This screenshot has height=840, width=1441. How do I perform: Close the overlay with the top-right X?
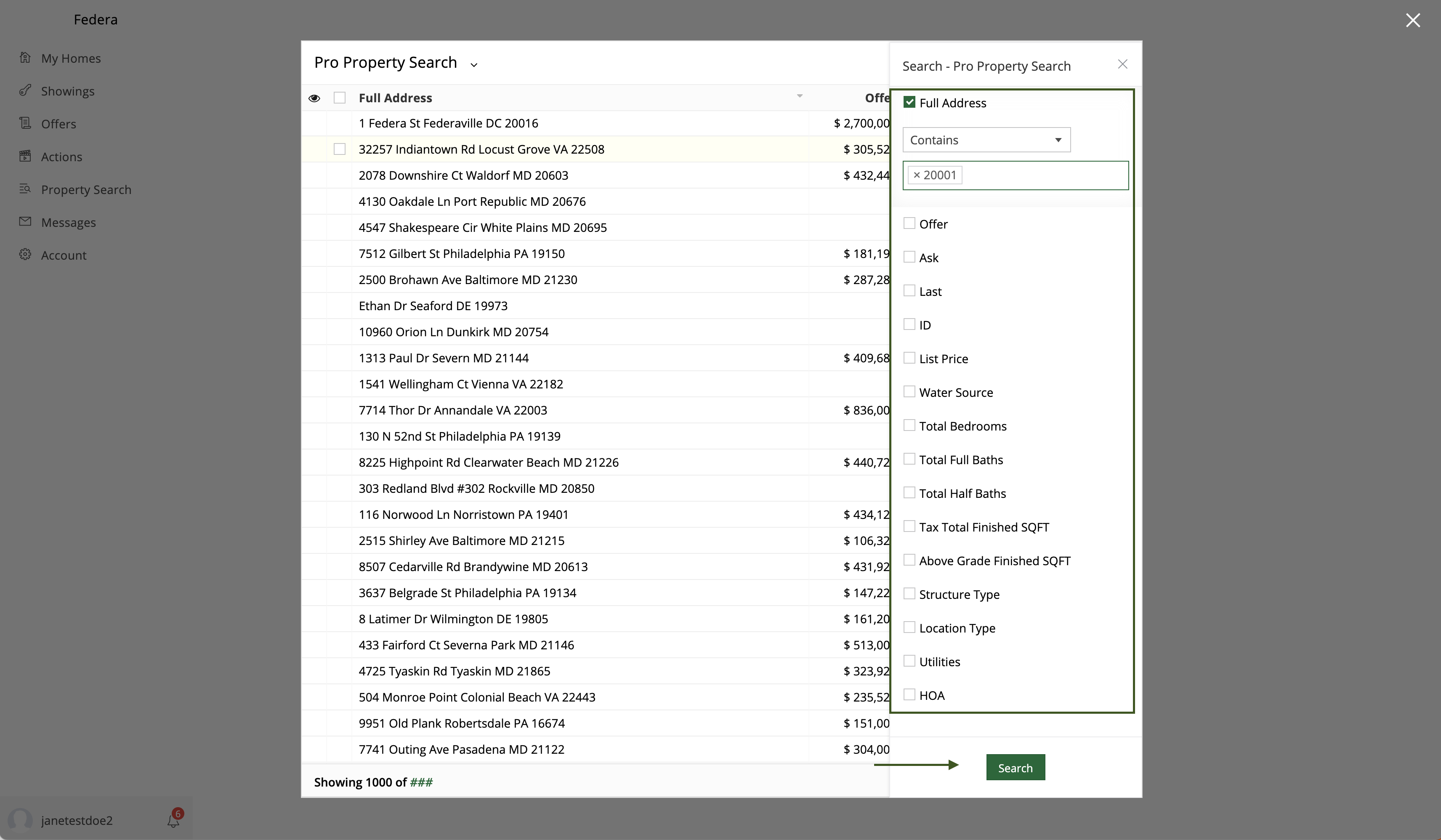click(1413, 20)
